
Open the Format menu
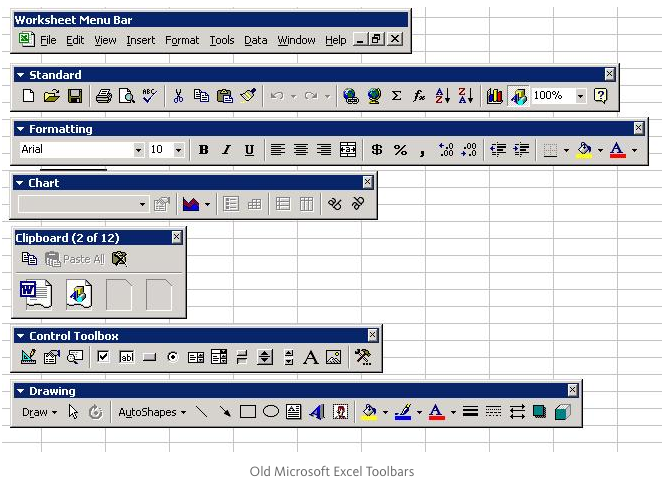coord(182,40)
